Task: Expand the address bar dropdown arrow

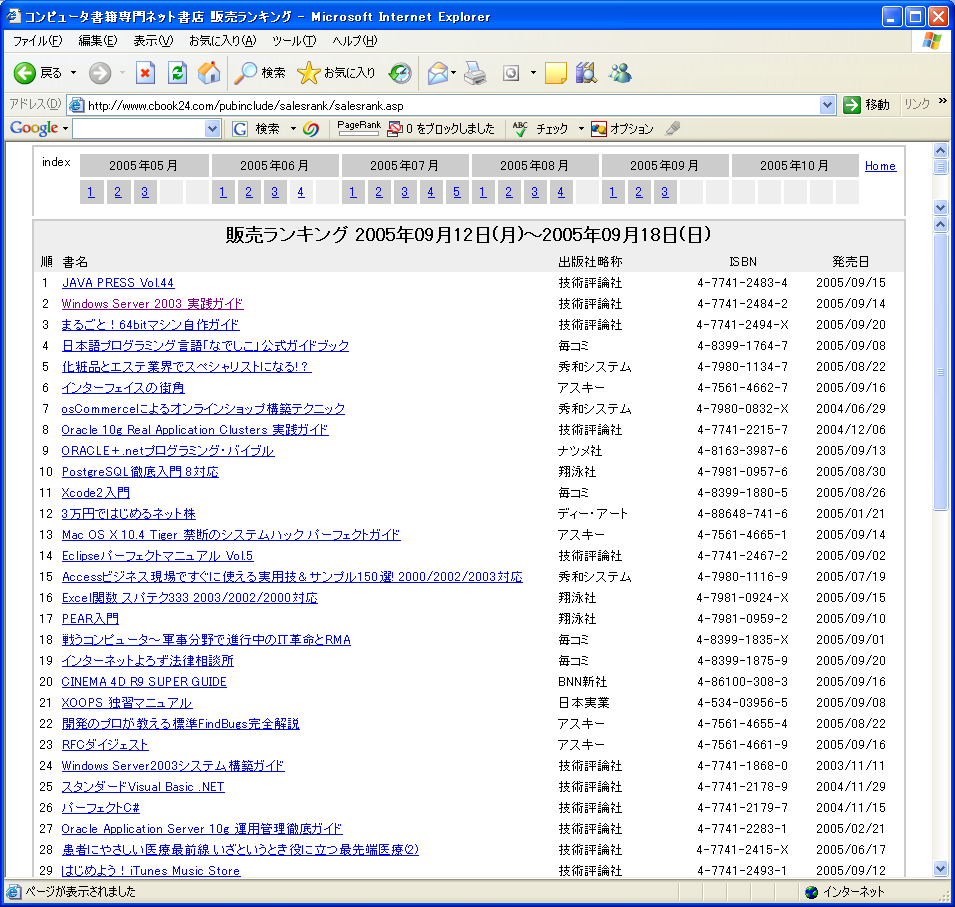Action: click(x=826, y=105)
